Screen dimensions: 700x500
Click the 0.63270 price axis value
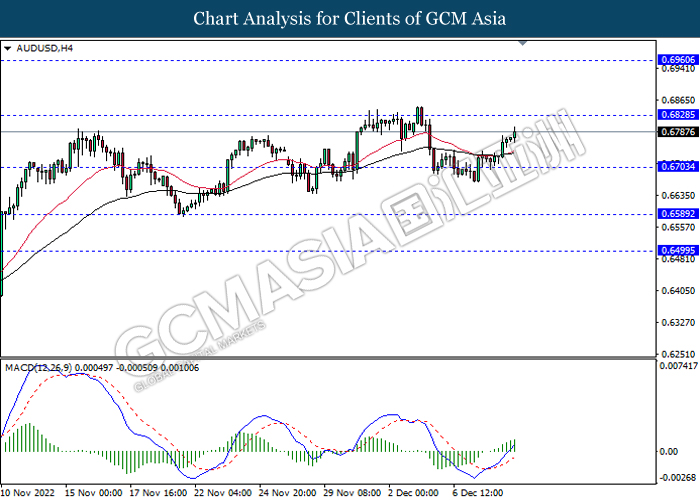tap(678, 322)
